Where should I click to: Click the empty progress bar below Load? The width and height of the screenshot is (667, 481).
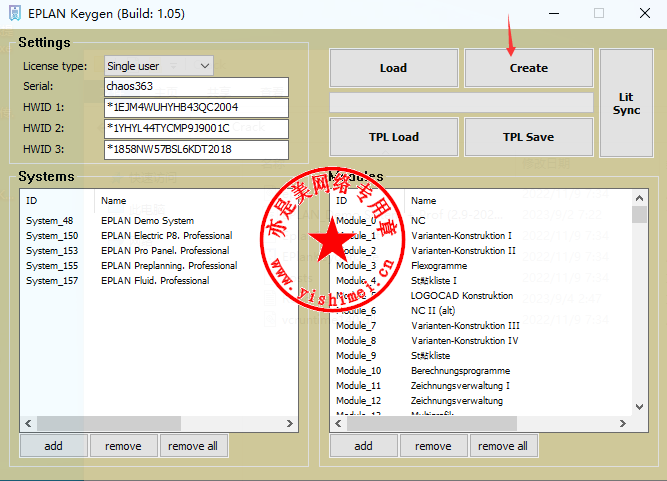[x=461, y=102]
